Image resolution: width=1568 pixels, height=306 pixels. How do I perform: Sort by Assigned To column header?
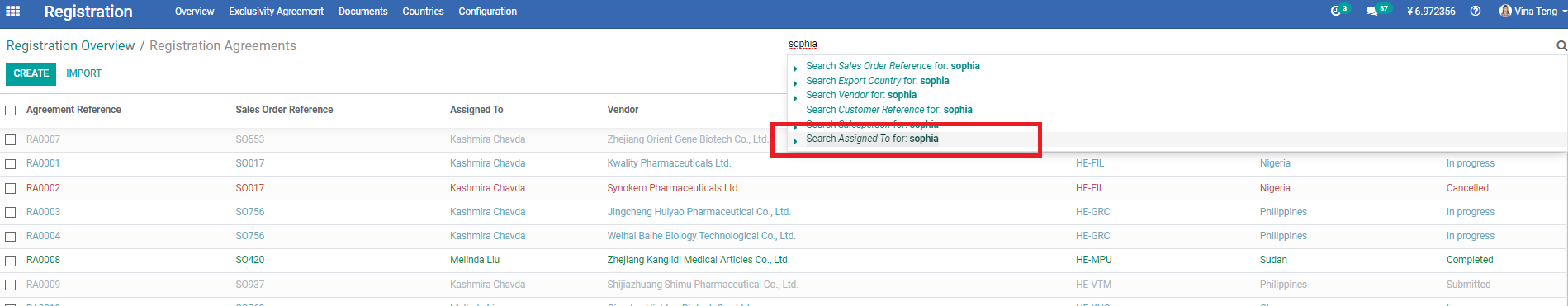point(476,110)
